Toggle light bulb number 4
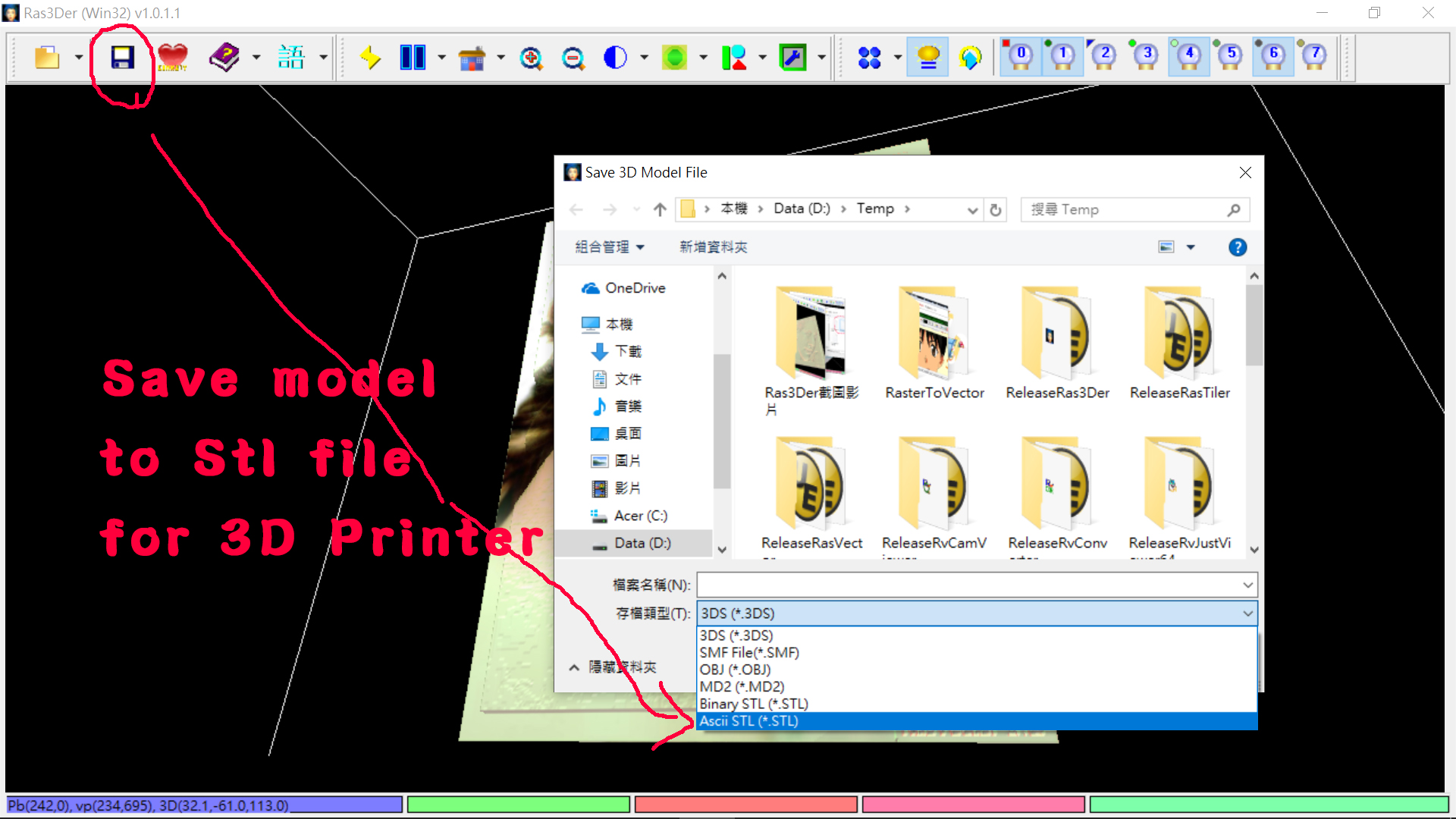The width and height of the screenshot is (1456, 819). pyautogui.click(x=1188, y=56)
